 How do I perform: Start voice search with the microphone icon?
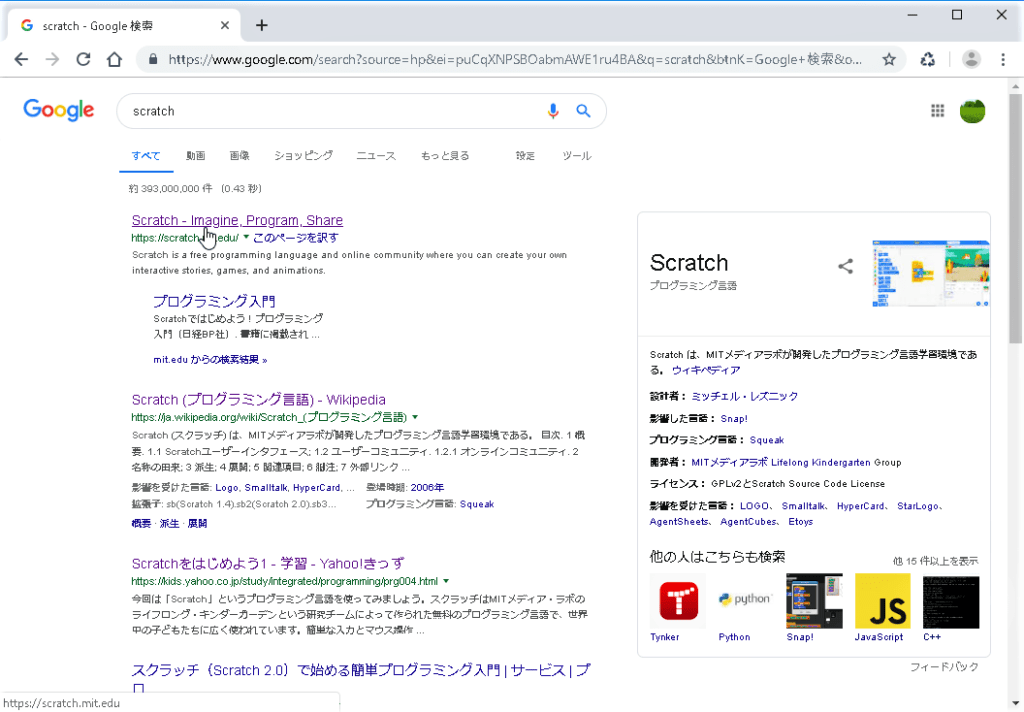click(553, 111)
